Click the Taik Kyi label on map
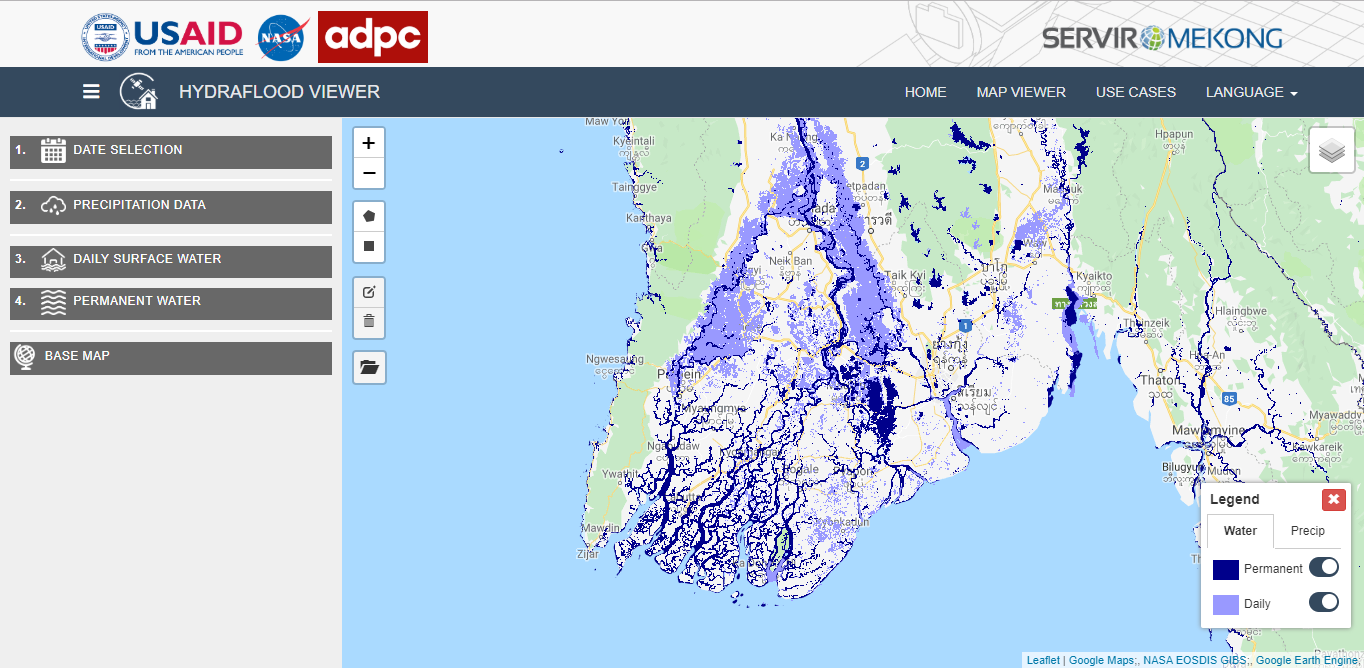Screen dimensions: 1364x668 tap(905, 275)
